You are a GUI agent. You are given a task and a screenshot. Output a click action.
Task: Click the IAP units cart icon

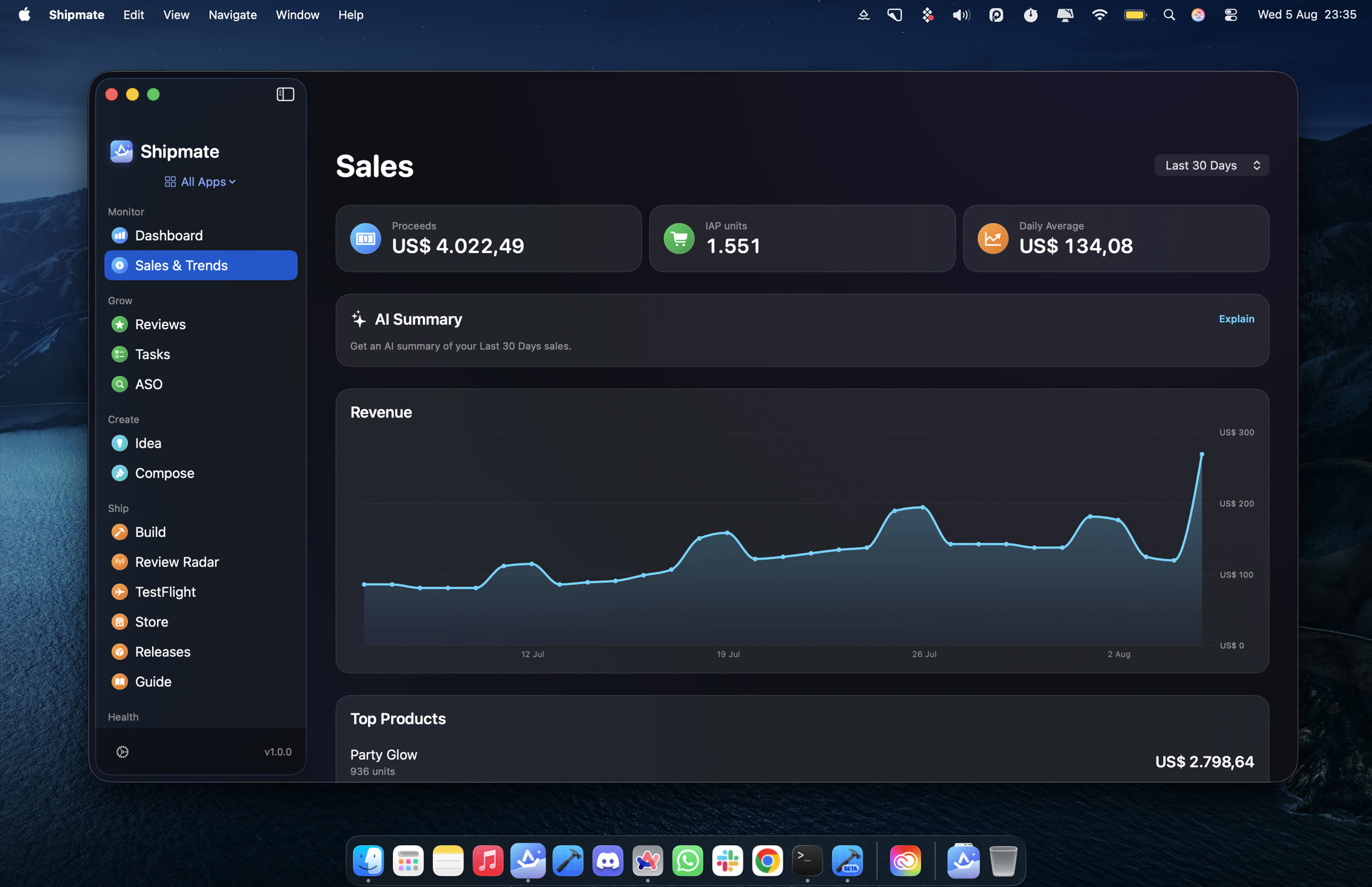[x=679, y=239]
